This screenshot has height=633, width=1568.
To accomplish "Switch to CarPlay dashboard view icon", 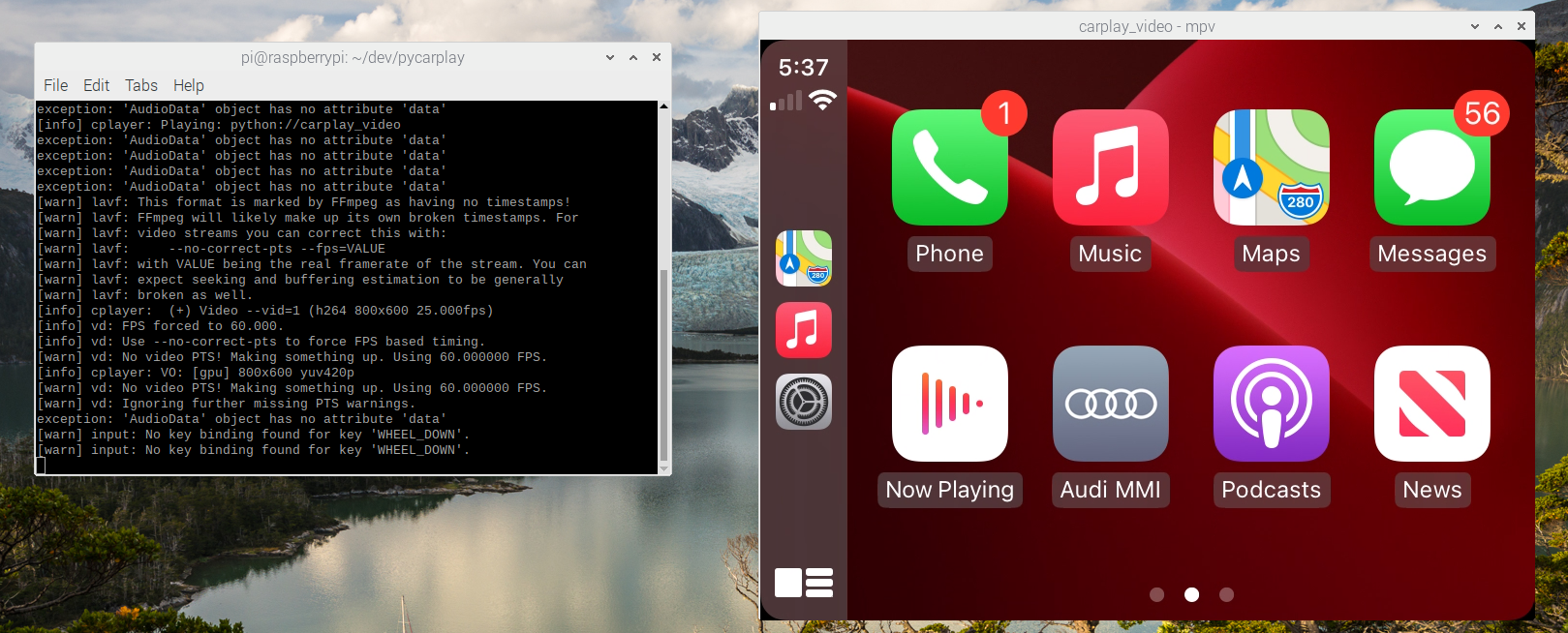I will point(804,583).
